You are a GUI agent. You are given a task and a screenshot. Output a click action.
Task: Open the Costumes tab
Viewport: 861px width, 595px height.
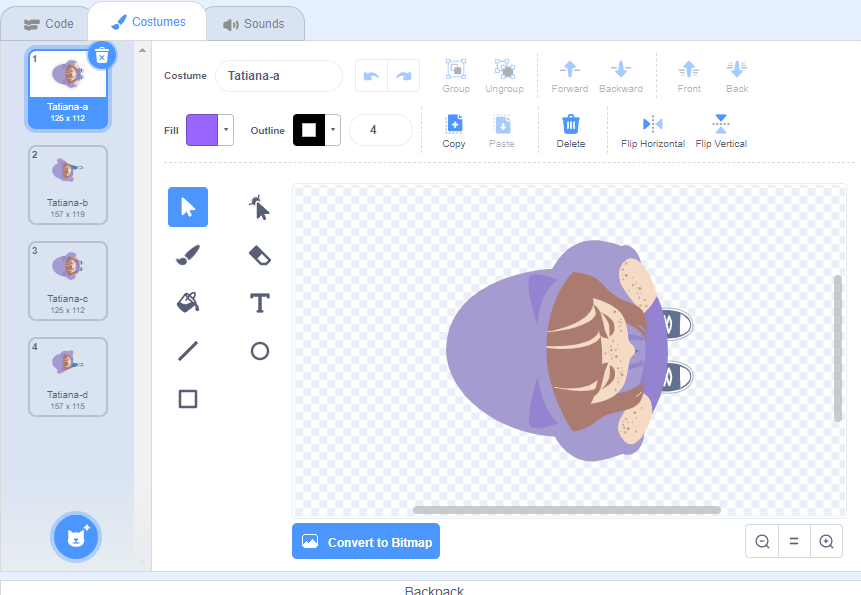point(148,22)
